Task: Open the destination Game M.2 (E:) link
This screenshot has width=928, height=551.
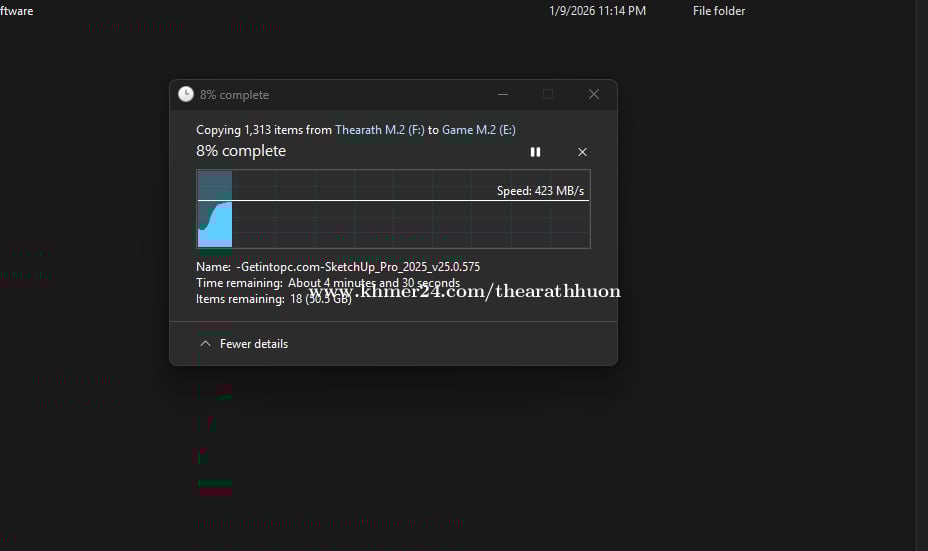Action: click(x=478, y=130)
